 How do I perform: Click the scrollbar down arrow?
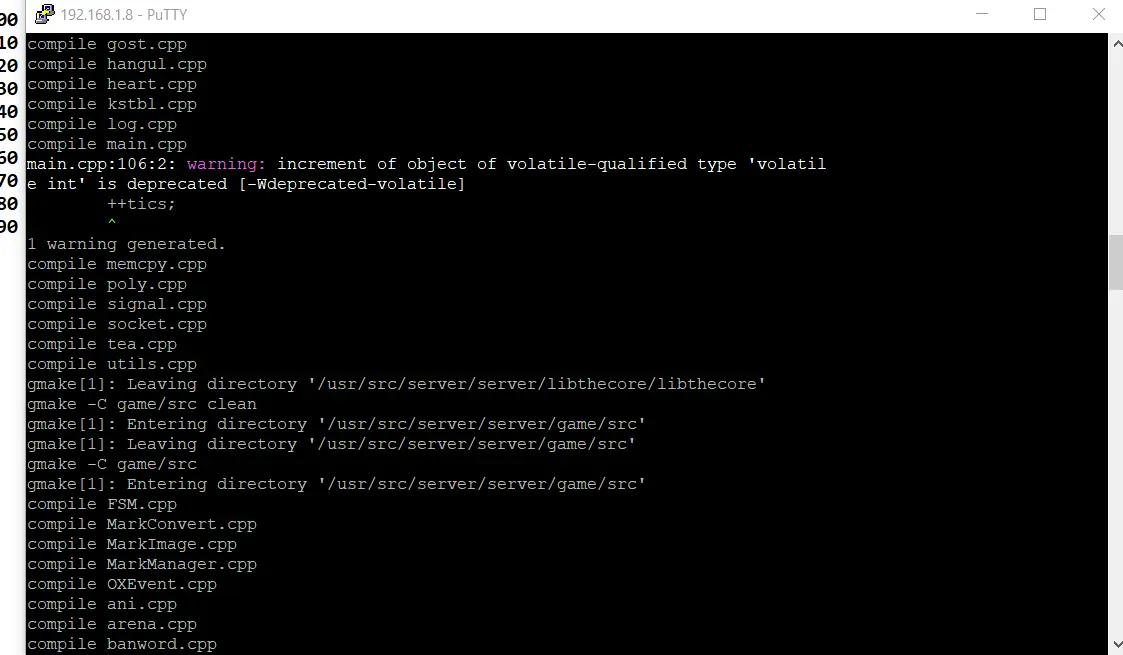1116,644
